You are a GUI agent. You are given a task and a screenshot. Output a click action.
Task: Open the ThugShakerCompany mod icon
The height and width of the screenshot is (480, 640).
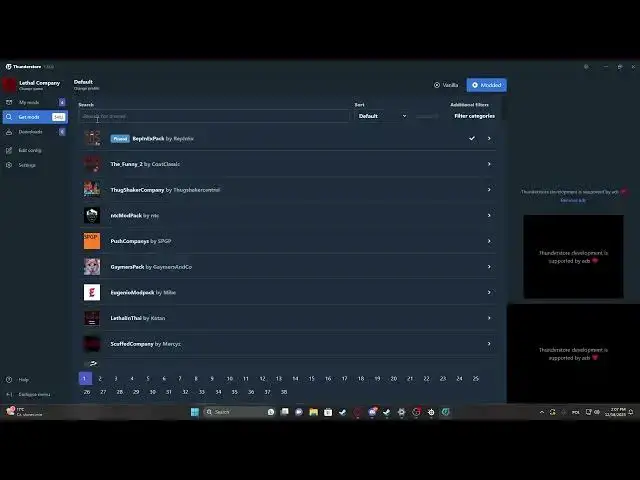[x=92, y=189]
